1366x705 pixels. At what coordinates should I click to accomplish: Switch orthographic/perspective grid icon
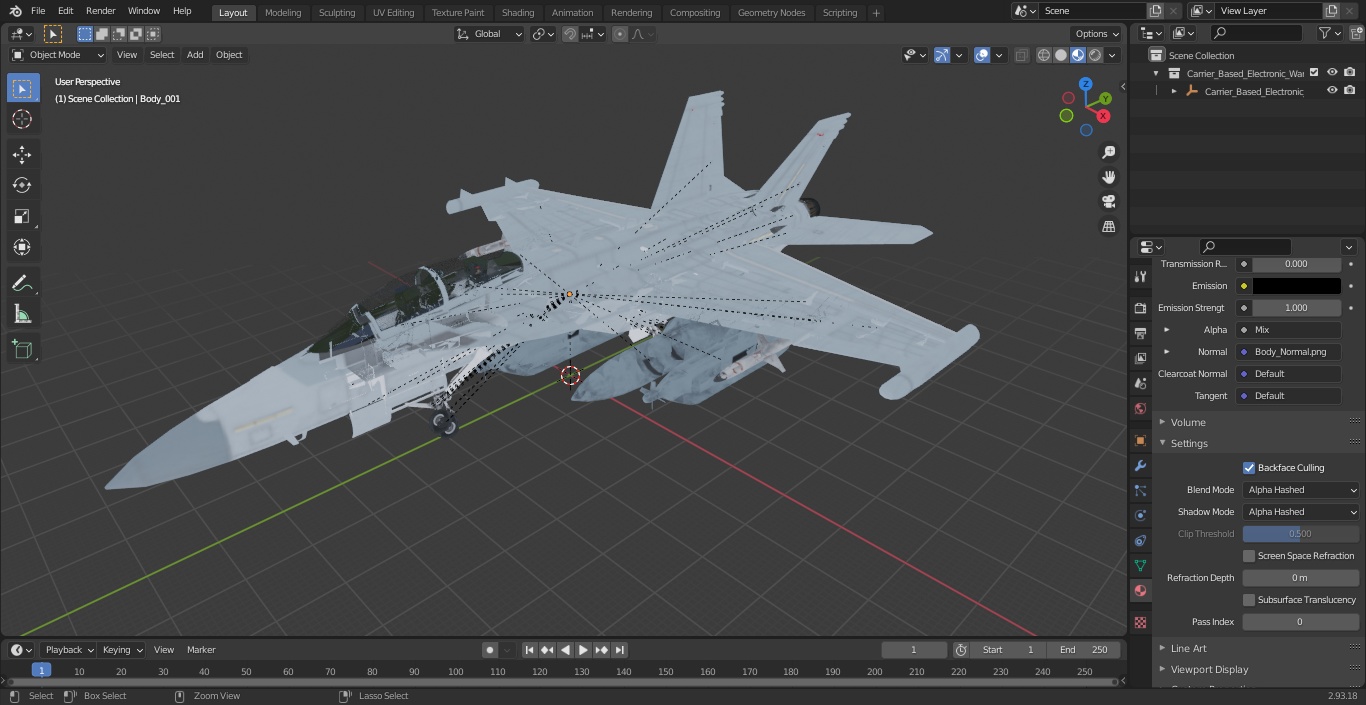[1109, 227]
